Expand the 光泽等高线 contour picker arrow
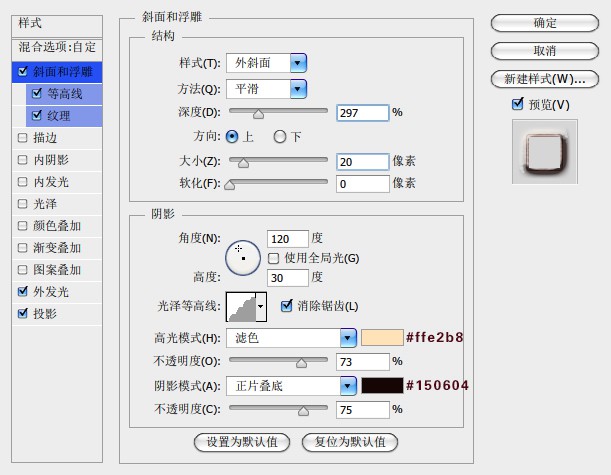 [261, 307]
